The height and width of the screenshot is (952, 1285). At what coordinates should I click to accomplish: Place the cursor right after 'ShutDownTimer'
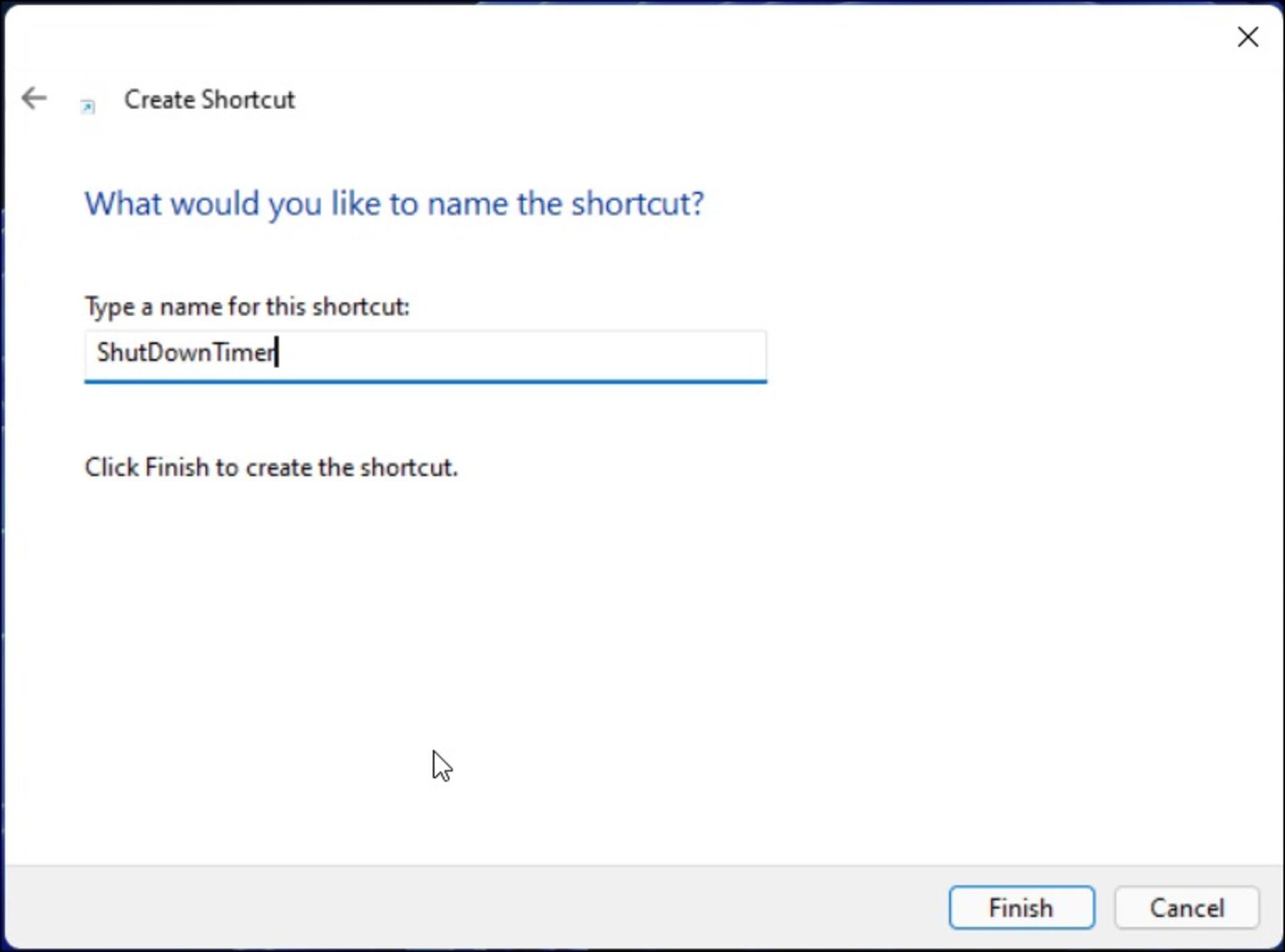click(277, 353)
